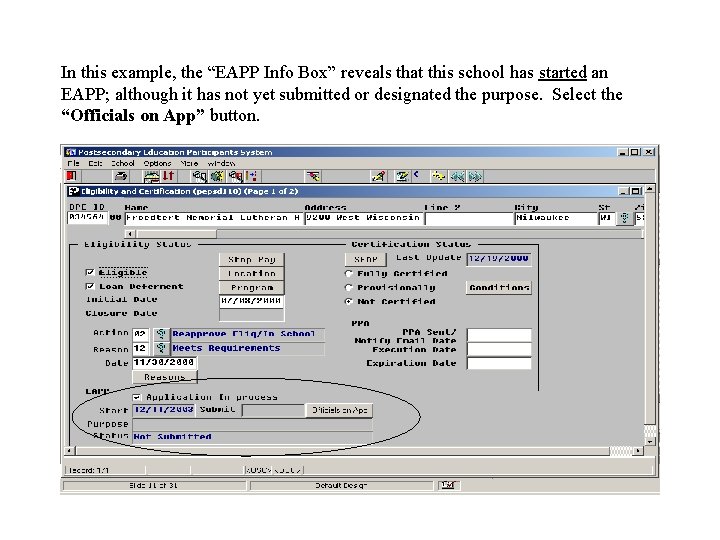This screenshot has width=720, height=540.
Task: Click the first query icon in the toolbar
Action: click(x=200, y=176)
